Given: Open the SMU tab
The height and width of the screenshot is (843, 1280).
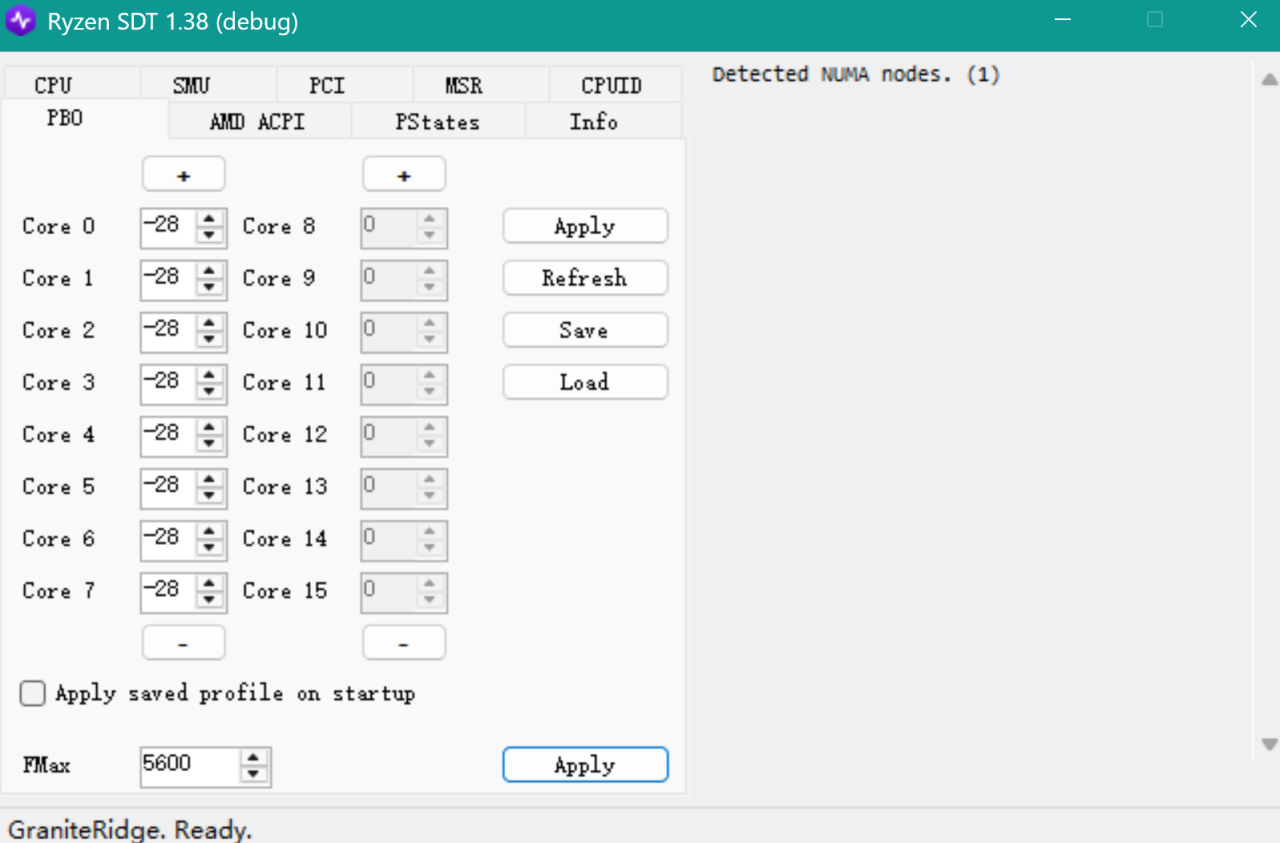Looking at the screenshot, I should point(208,85).
